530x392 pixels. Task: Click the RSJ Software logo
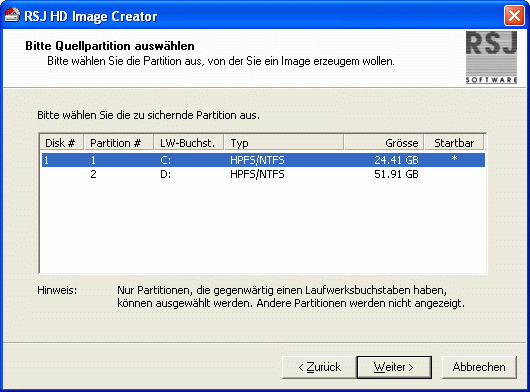coord(491,57)
